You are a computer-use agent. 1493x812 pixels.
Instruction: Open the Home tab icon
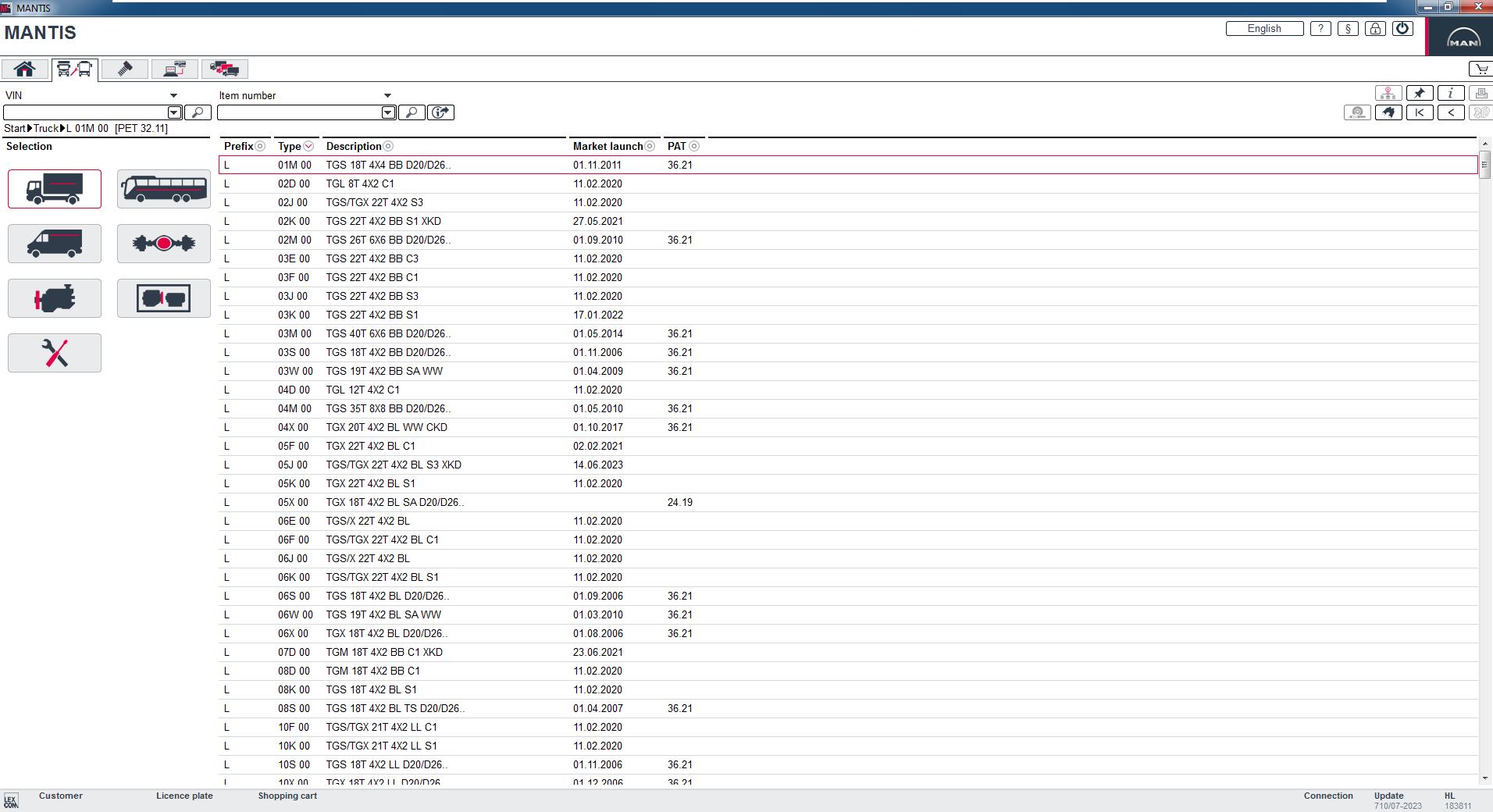25,69
